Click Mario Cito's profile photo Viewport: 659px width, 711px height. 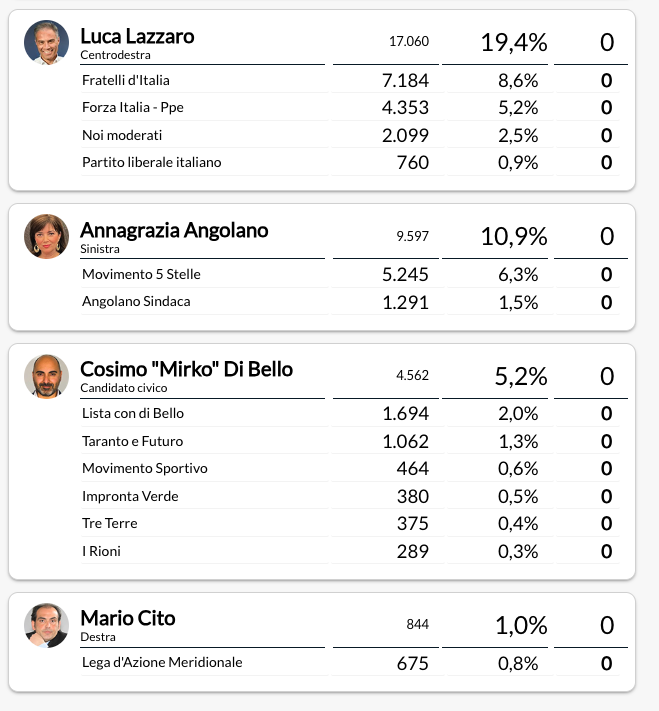click(46, 625)
